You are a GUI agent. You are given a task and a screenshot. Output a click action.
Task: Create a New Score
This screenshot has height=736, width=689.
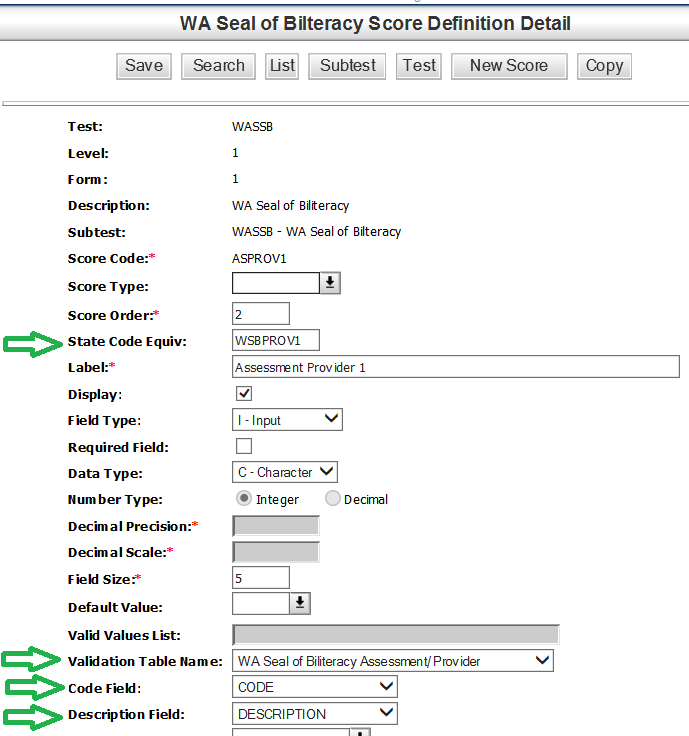(508, 66)
